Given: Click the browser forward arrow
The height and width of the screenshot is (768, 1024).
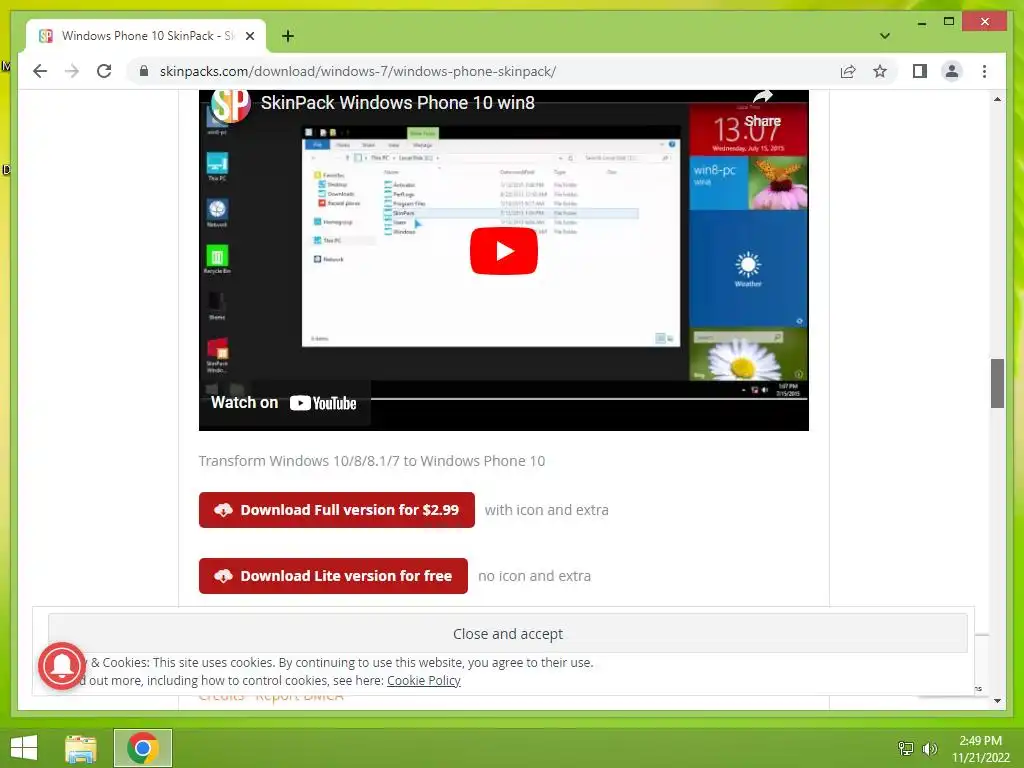Looking at the screenshot, I should click(72, 71).
